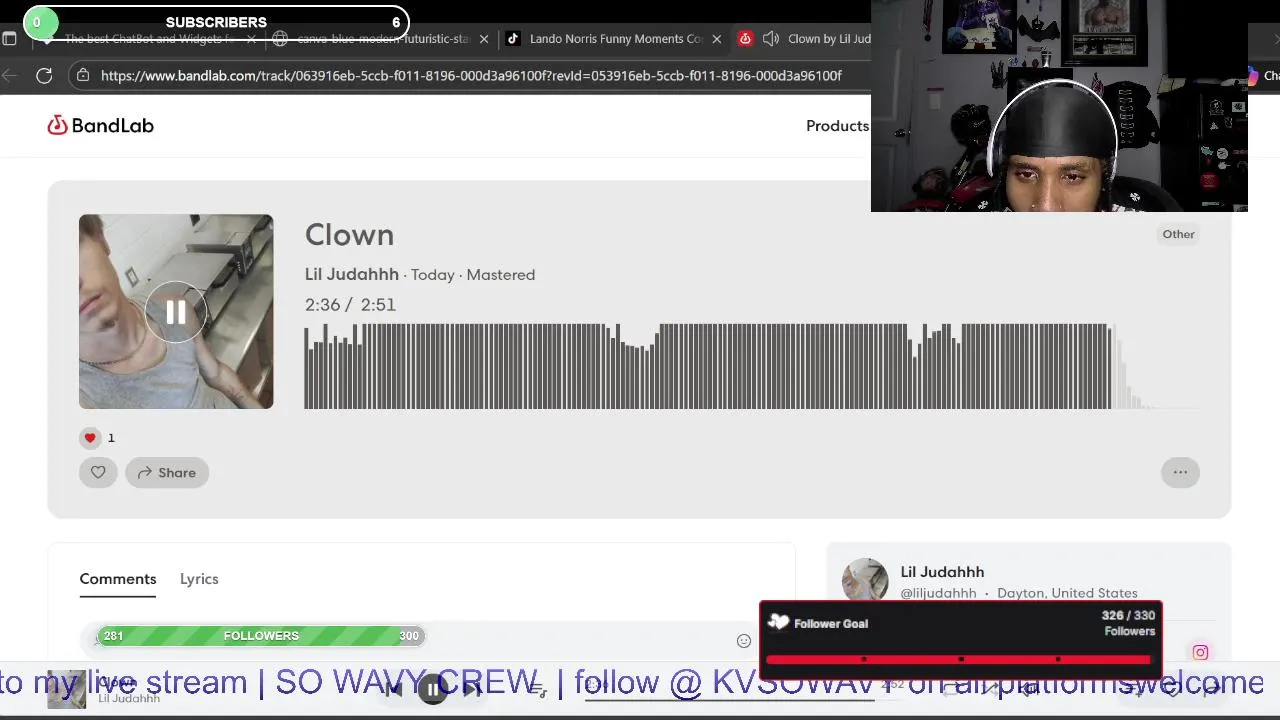
Task: Click the 'Mastered' label text
Action: pyautogui.click(x=501, y=274)
